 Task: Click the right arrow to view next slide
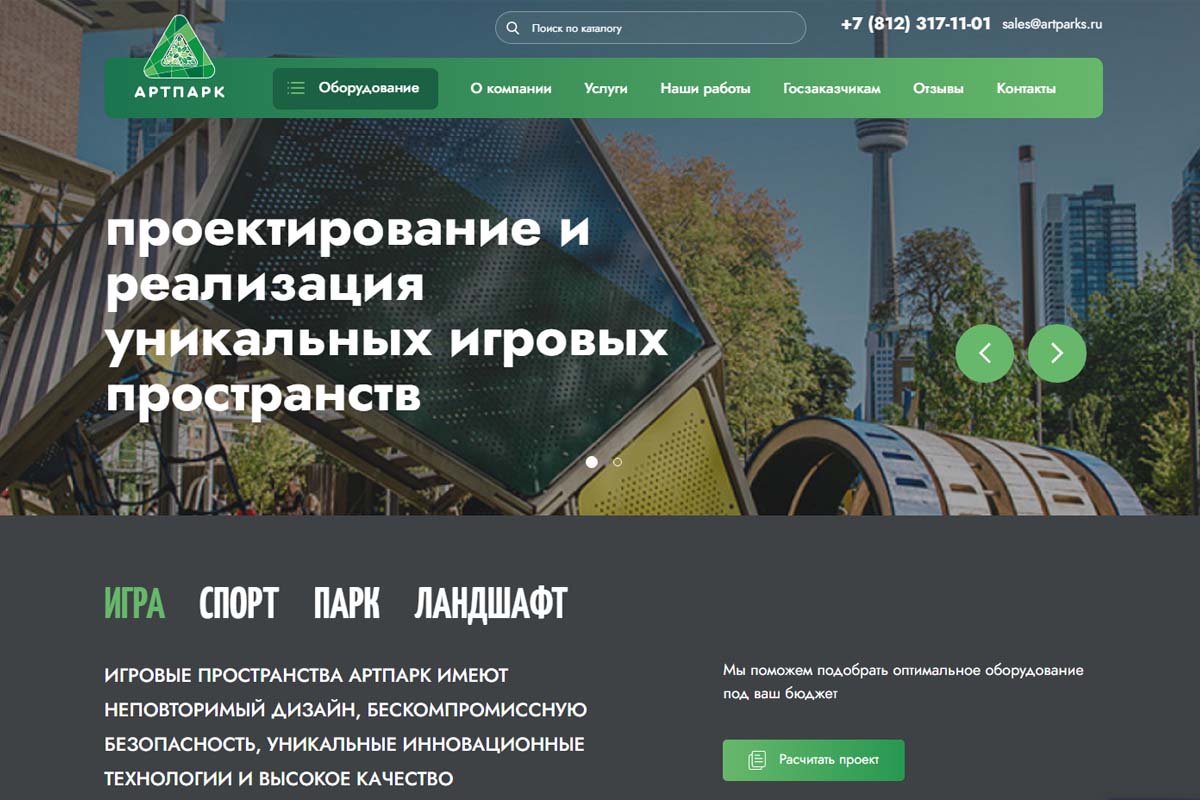click(x=1057, y=353)
